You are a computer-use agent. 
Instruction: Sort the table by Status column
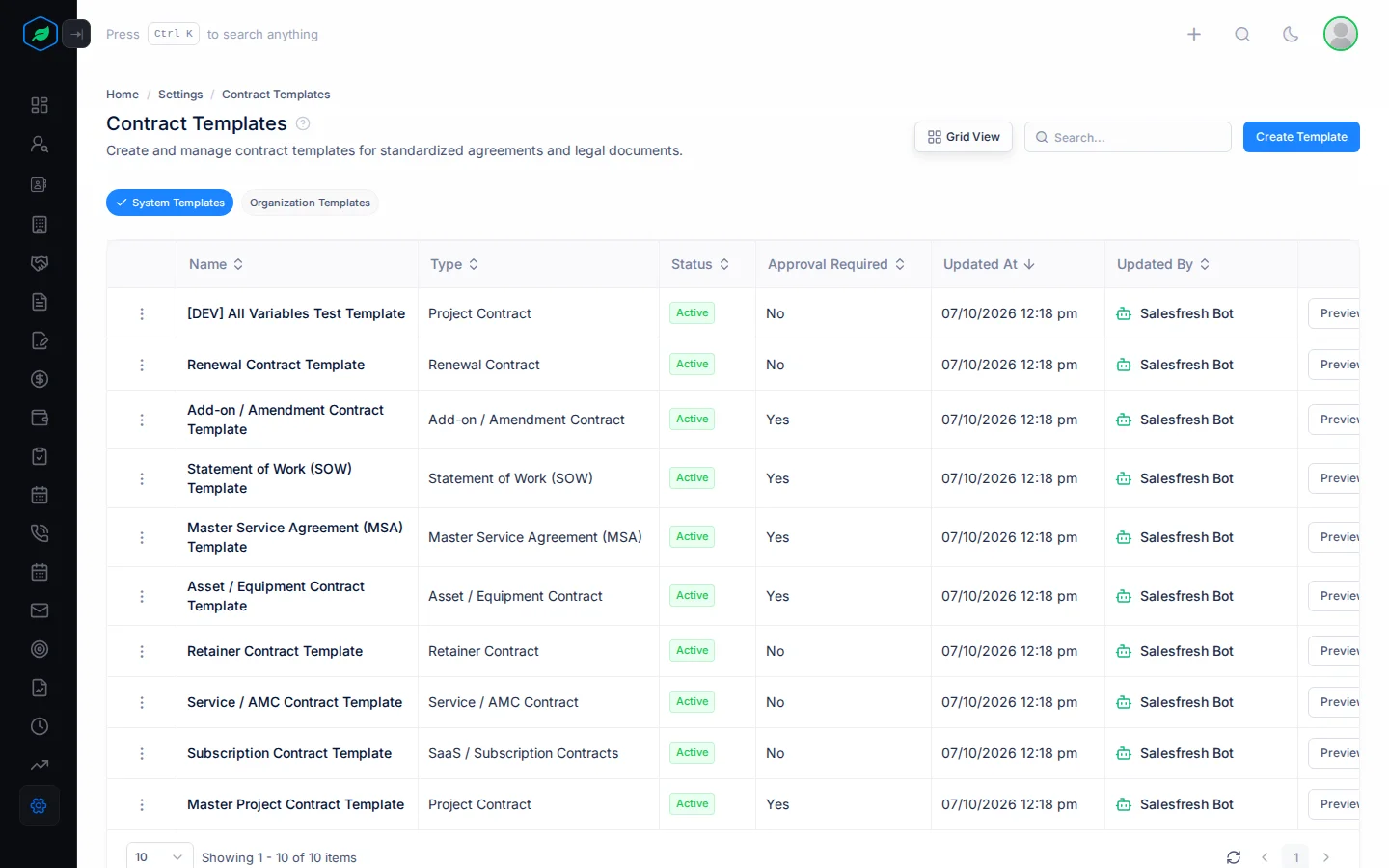pos(700,264)
